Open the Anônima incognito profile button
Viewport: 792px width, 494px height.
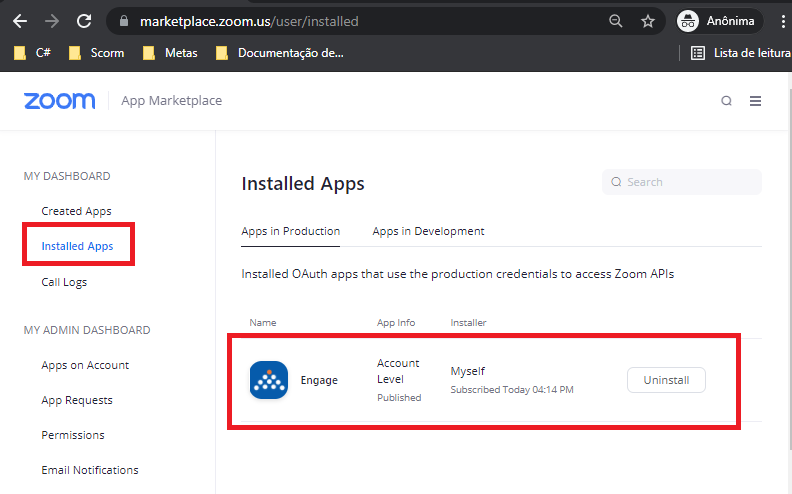coord(719,21)
